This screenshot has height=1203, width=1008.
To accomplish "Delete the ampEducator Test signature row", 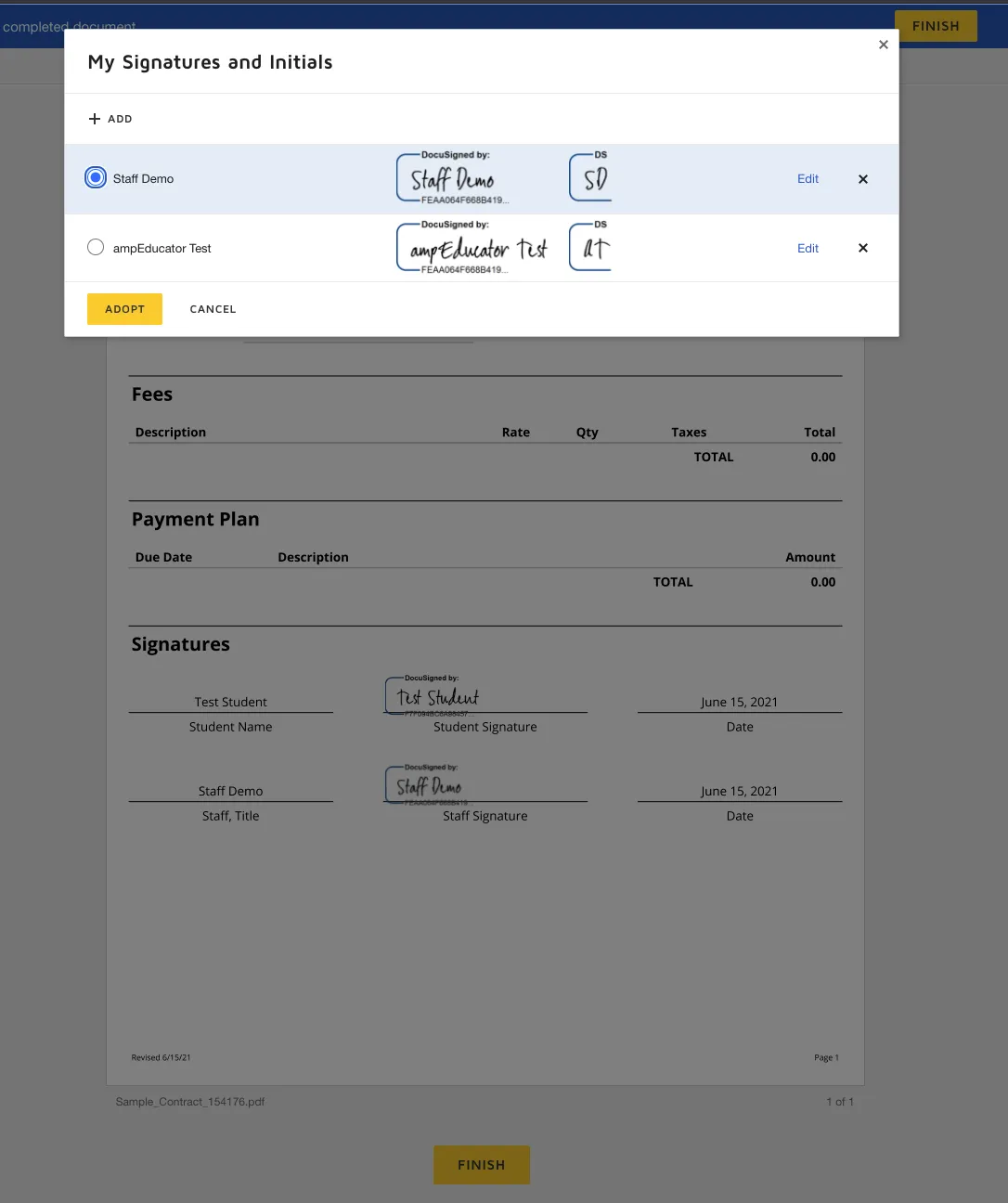I will pos(863,248).
